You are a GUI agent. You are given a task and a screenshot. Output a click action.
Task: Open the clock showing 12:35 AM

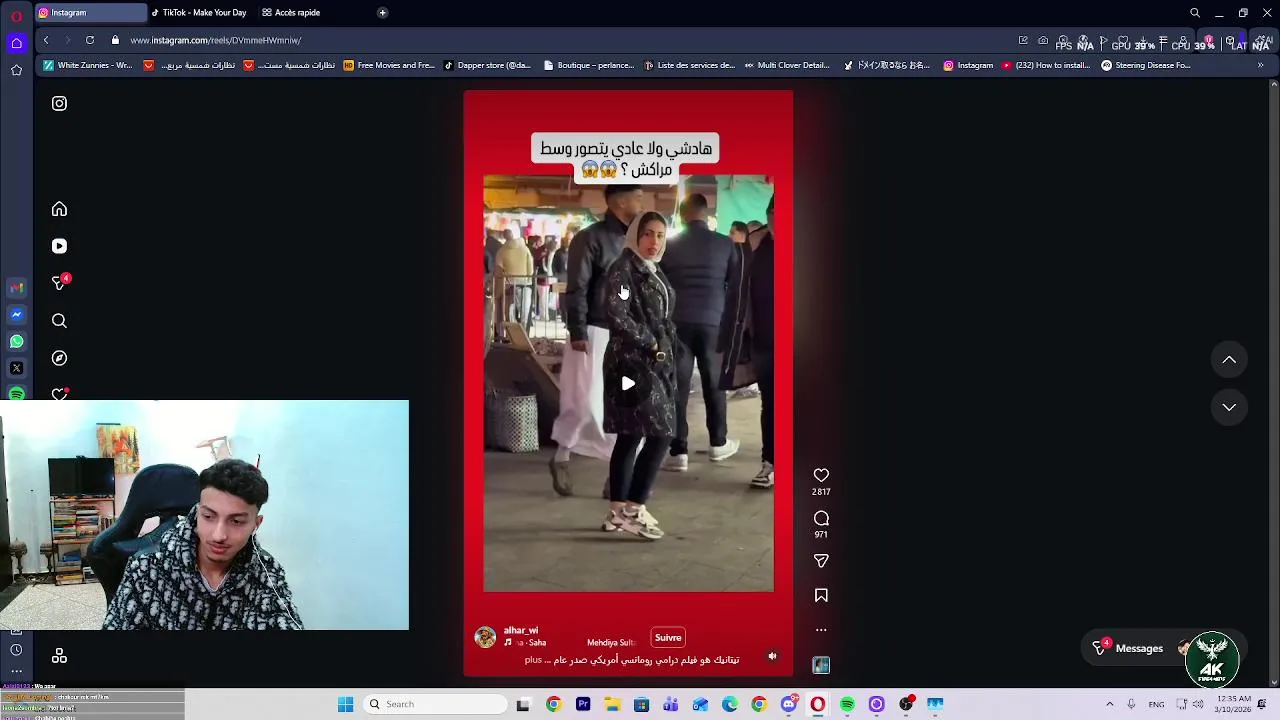[1234, 704]
